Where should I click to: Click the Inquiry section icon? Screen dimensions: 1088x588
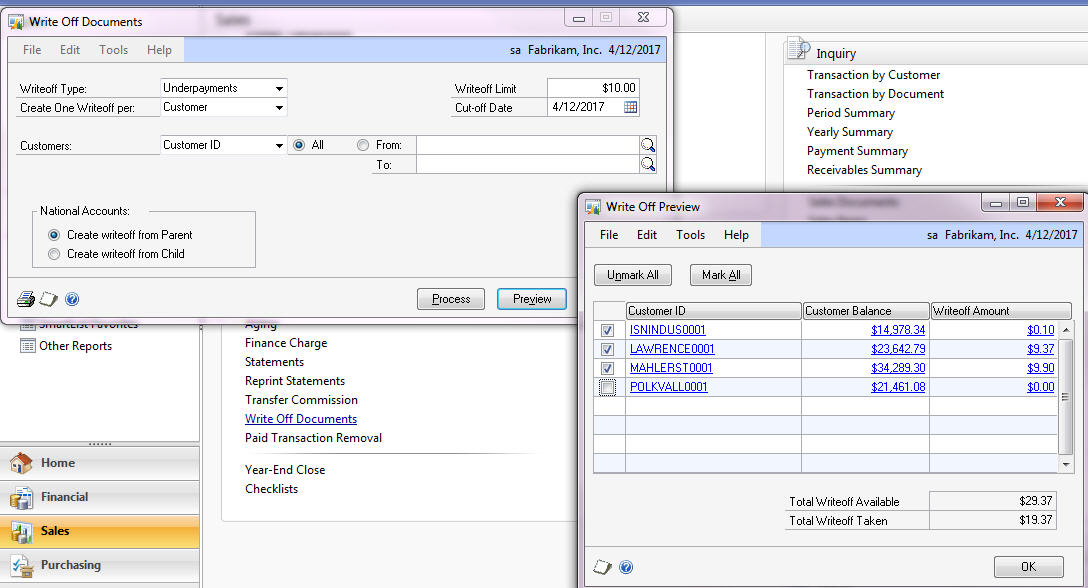pyautogui.click(x=798, y=50)
